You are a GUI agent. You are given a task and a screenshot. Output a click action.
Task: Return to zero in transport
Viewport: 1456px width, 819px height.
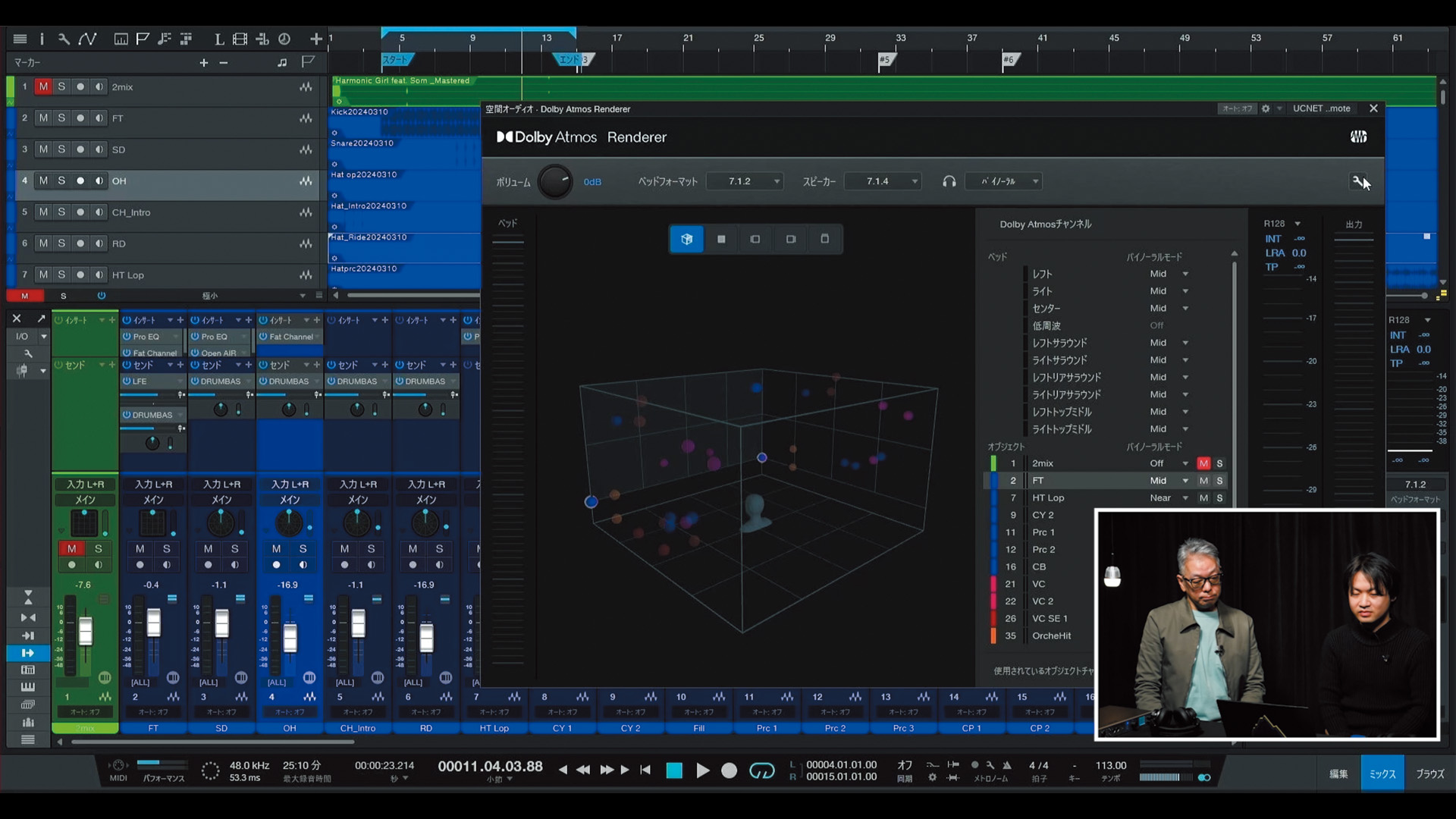[x=645, y=770]
